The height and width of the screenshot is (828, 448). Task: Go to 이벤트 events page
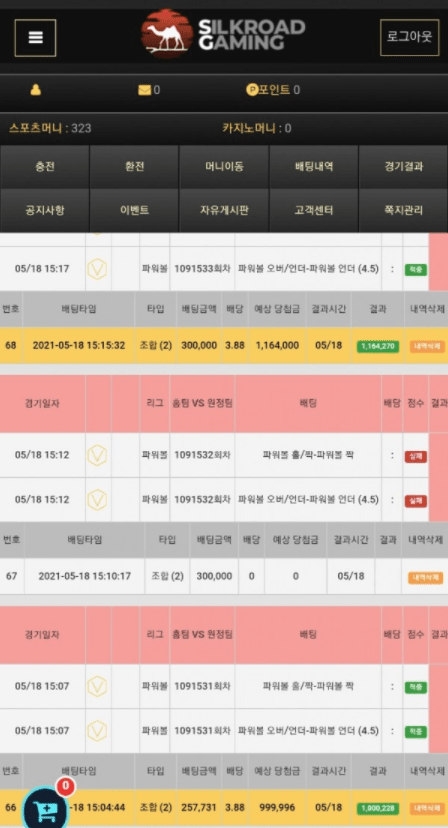pos(134,210)
